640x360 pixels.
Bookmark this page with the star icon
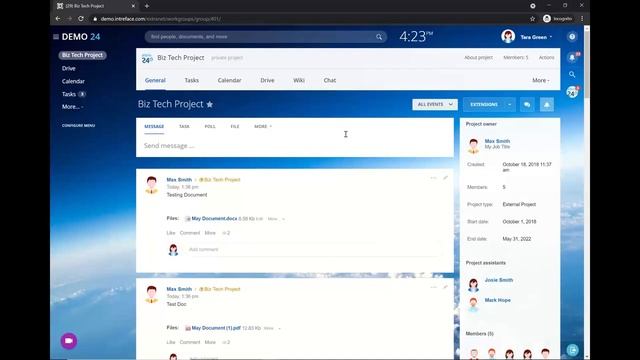point(532,19)
